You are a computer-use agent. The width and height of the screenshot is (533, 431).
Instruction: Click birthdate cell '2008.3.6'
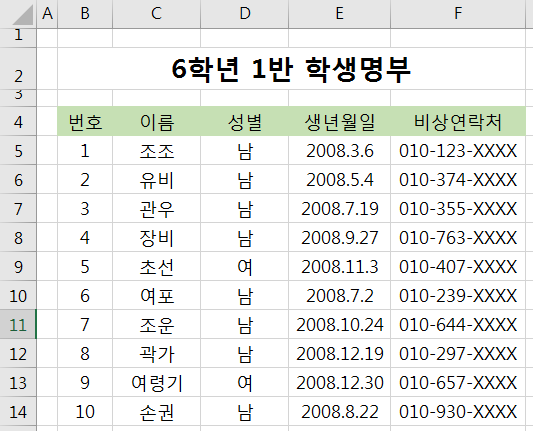[x=340, y=151]
